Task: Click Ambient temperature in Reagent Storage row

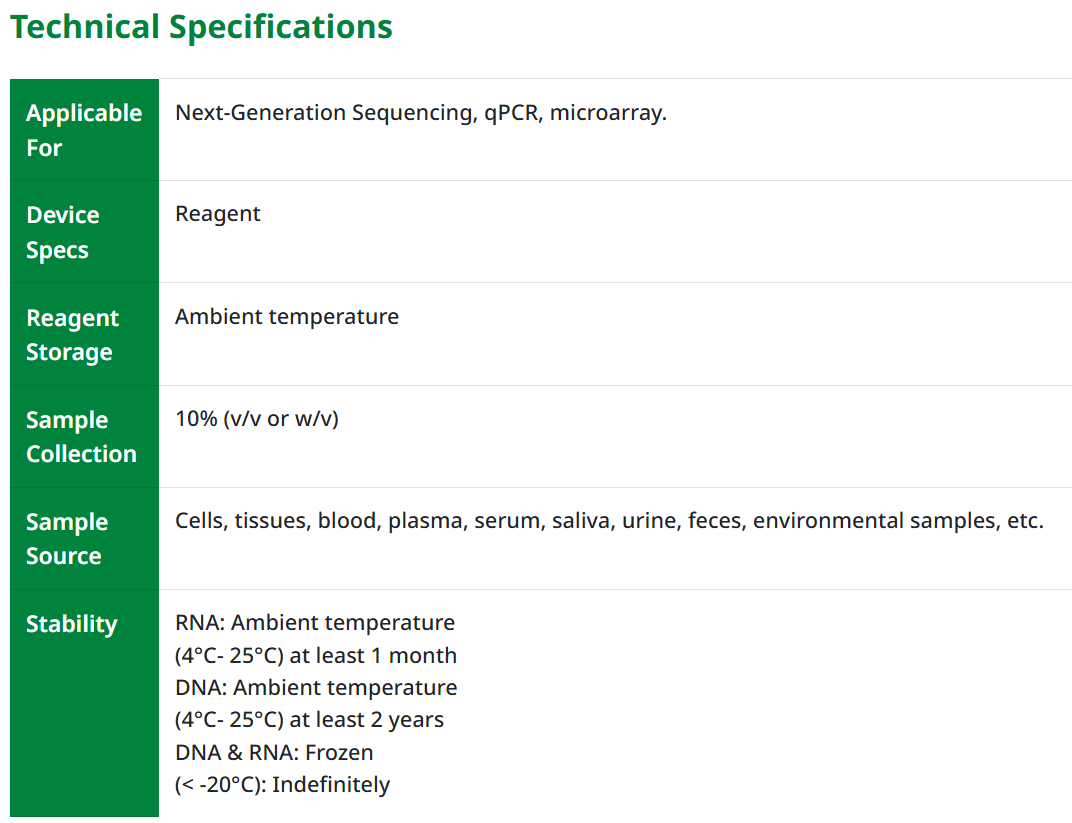Action: pos(287,317)
